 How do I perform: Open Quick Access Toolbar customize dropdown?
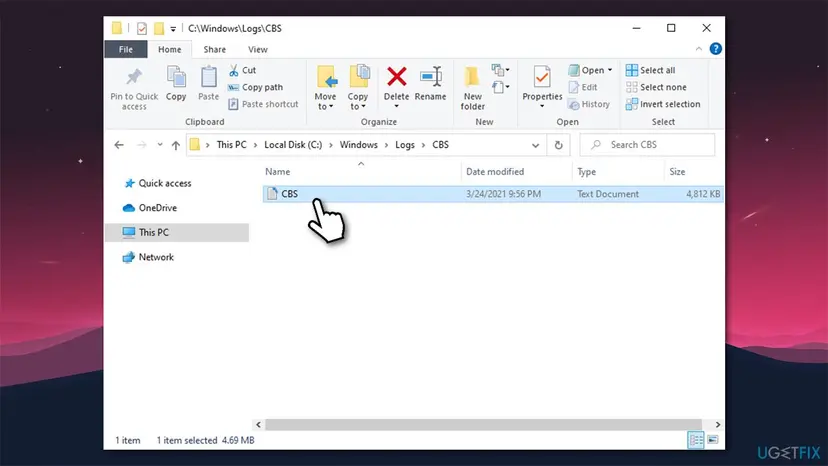[x=173, y=29]
